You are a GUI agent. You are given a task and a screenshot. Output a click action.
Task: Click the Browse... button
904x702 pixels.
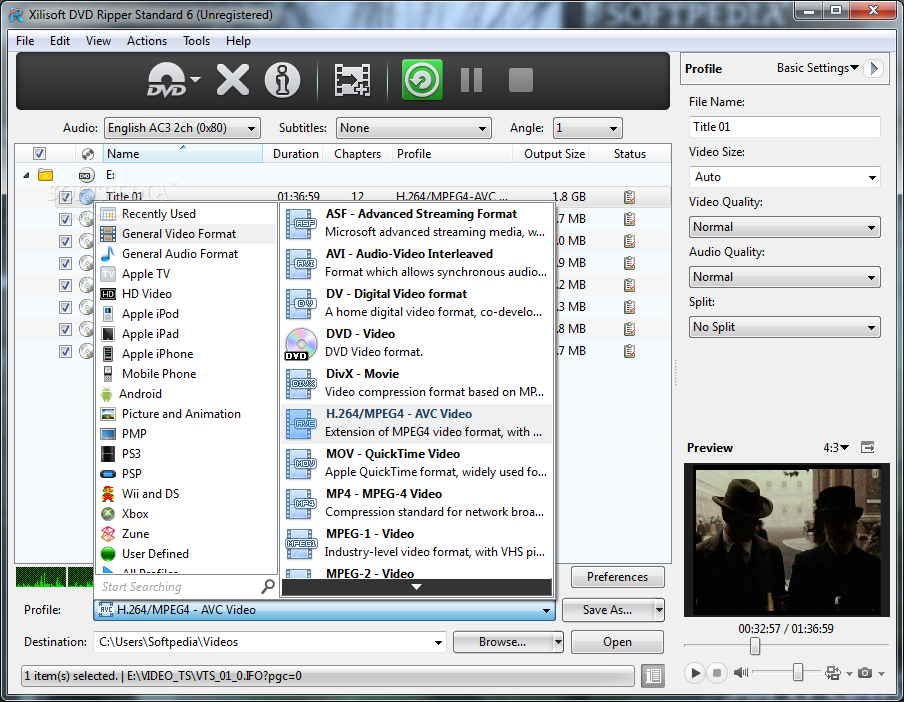coord(502,642)
